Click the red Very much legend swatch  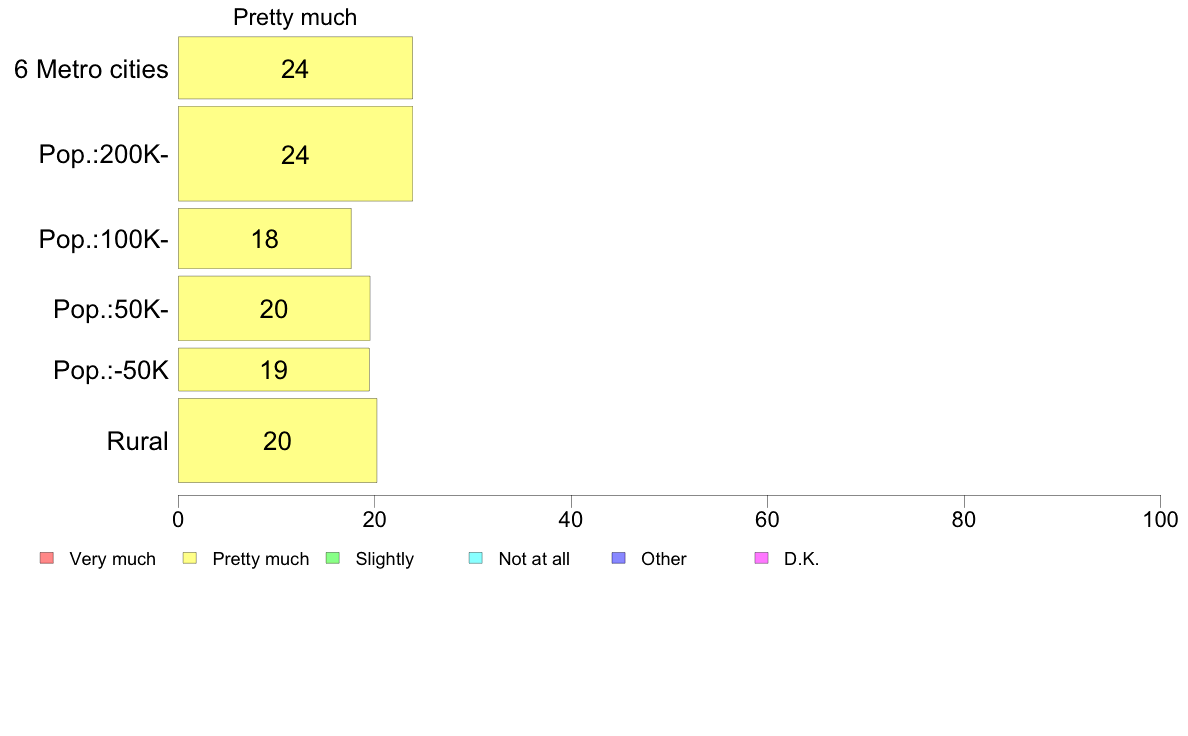point(47,559)
